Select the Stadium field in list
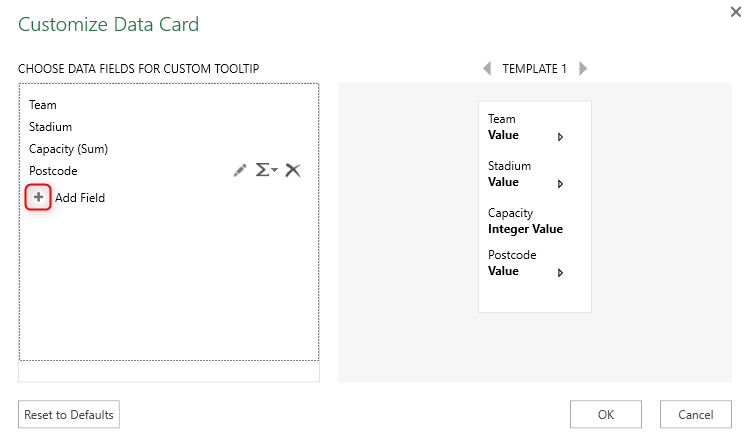The height and width of the screenshot is (442, 750). [50, 127]
